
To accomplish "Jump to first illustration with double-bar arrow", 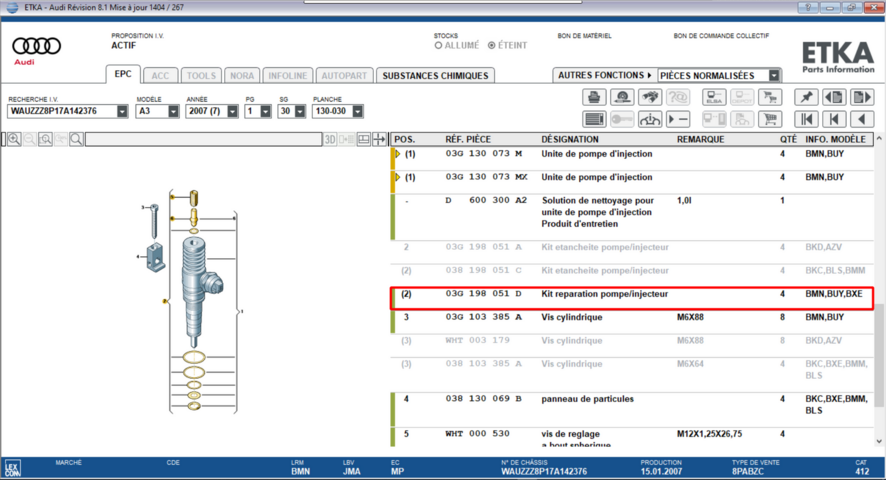I will [806, 119].
